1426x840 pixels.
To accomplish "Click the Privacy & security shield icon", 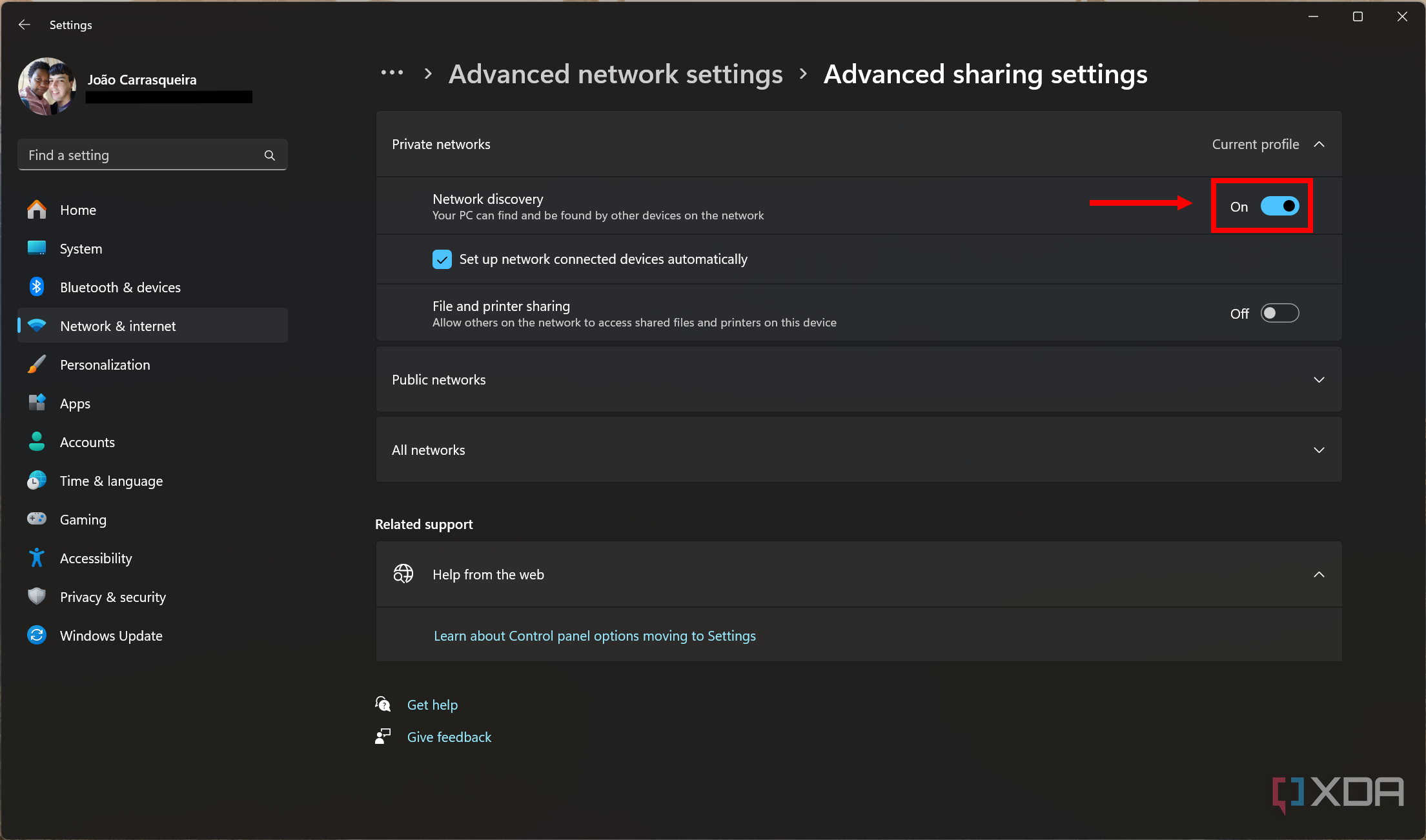I will pos(37,596).
